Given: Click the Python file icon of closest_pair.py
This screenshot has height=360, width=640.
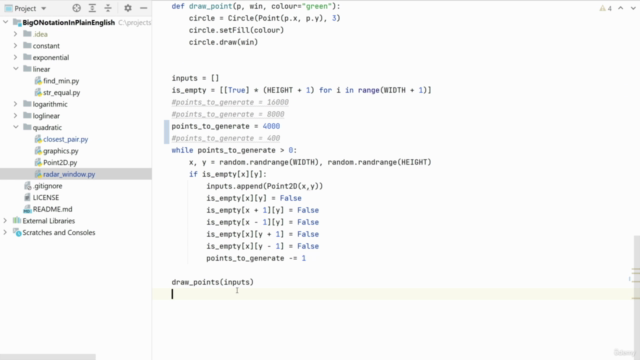Looking at the screenshot, I should click(x=38, y=139).
